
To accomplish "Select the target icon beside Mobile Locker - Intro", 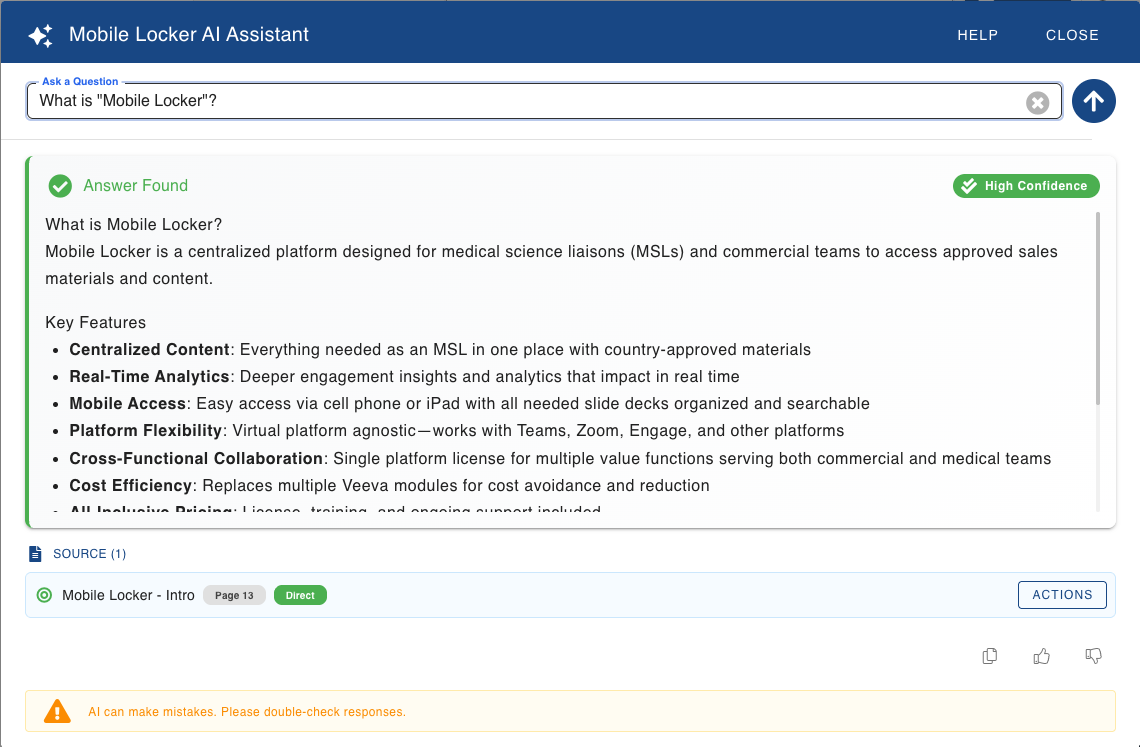I will click(44, 595).
